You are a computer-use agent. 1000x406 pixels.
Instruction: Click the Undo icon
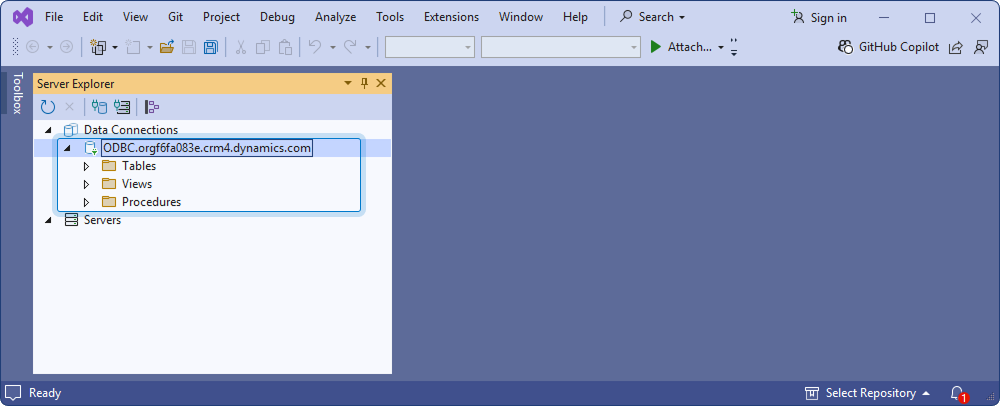click(x=315, y=47)
